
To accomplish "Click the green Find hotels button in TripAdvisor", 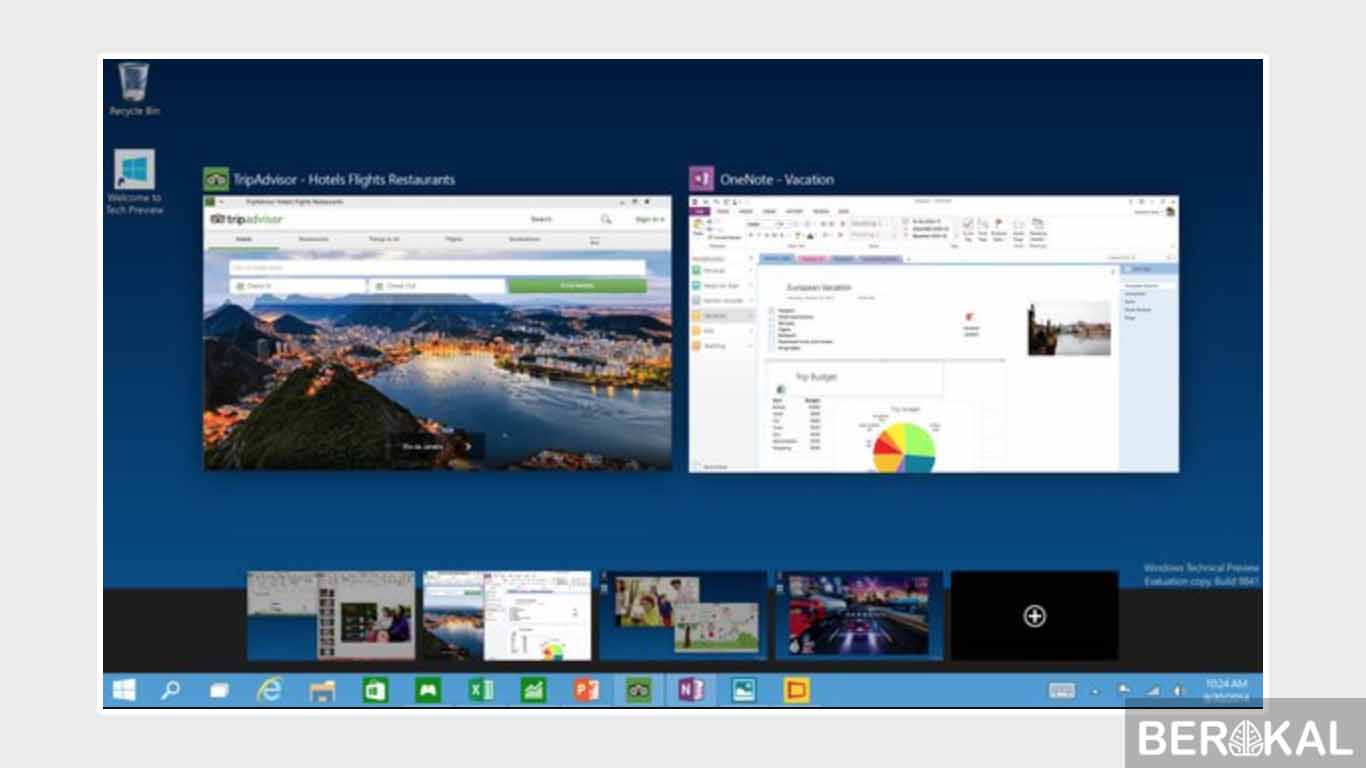I will tap(577, 286).
